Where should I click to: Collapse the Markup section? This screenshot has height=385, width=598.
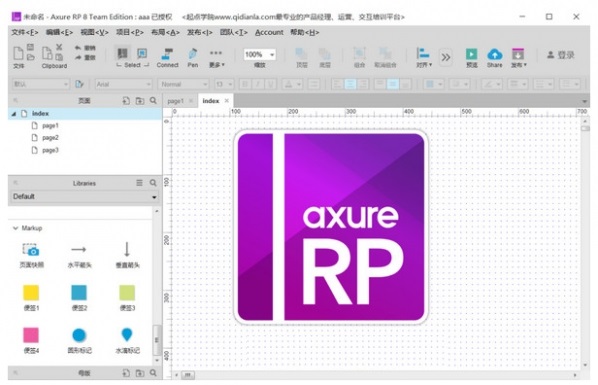[16, 228]
